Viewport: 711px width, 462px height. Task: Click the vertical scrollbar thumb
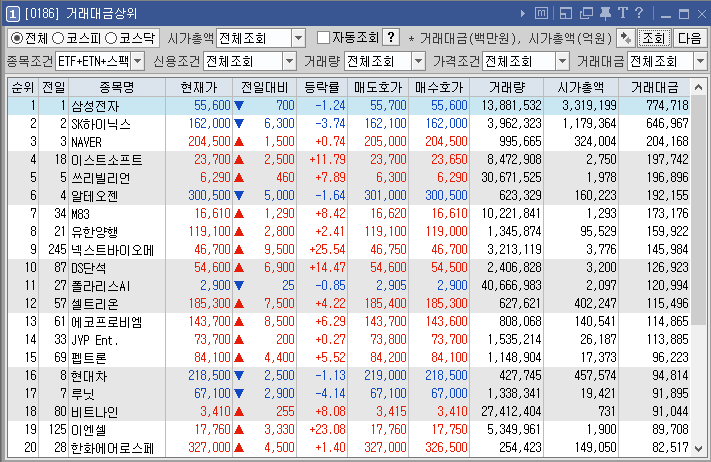(x=698, y=209)
